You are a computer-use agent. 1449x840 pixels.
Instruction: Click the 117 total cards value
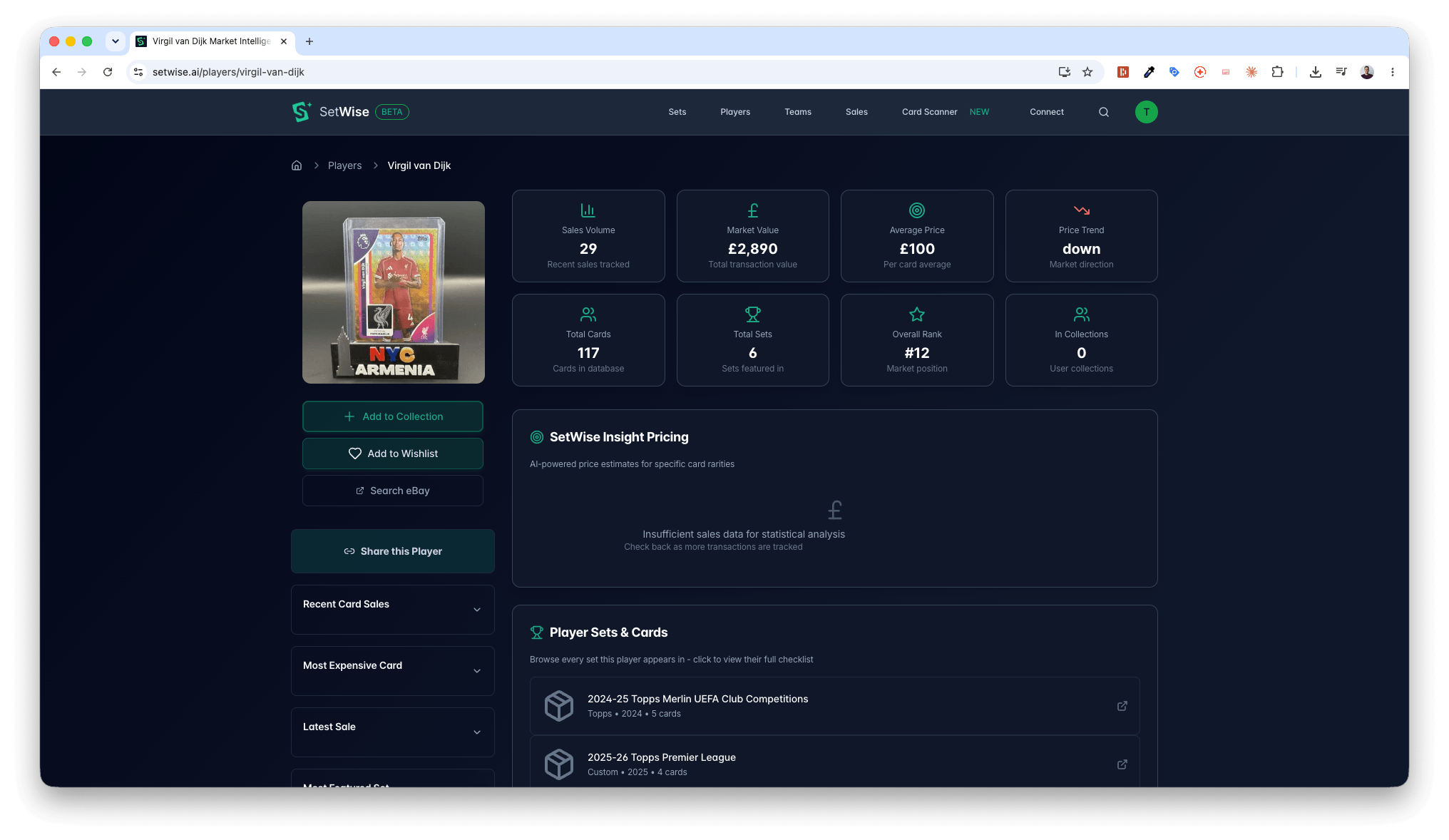coord(588,353)
